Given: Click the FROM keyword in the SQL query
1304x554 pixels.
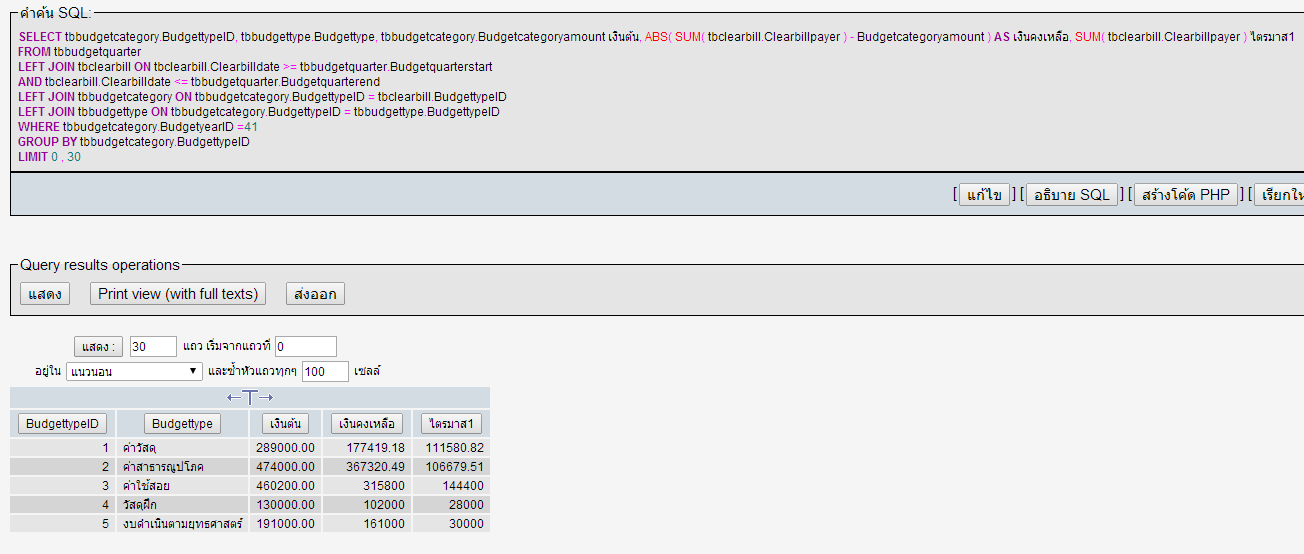Looking at the screenshot, I should (x=34, y=52).
